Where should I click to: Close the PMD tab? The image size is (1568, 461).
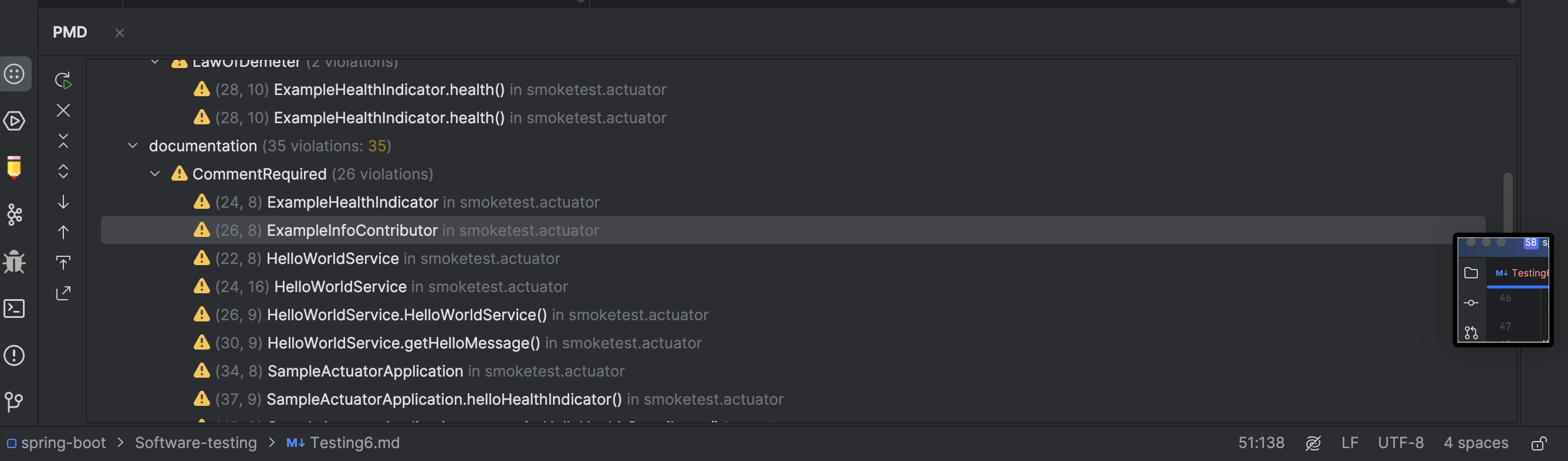[119, 33]
